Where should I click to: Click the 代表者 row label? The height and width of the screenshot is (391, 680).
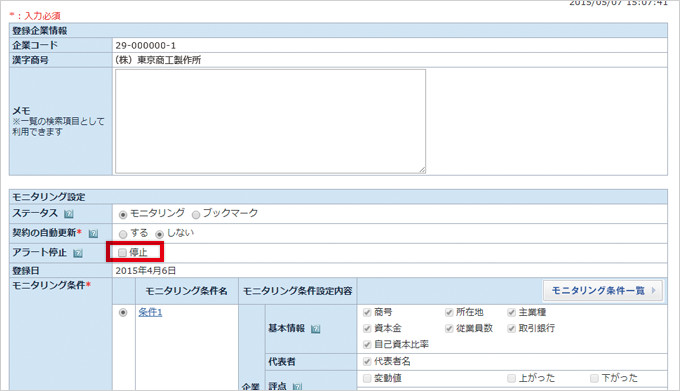[x=282, y=362]
